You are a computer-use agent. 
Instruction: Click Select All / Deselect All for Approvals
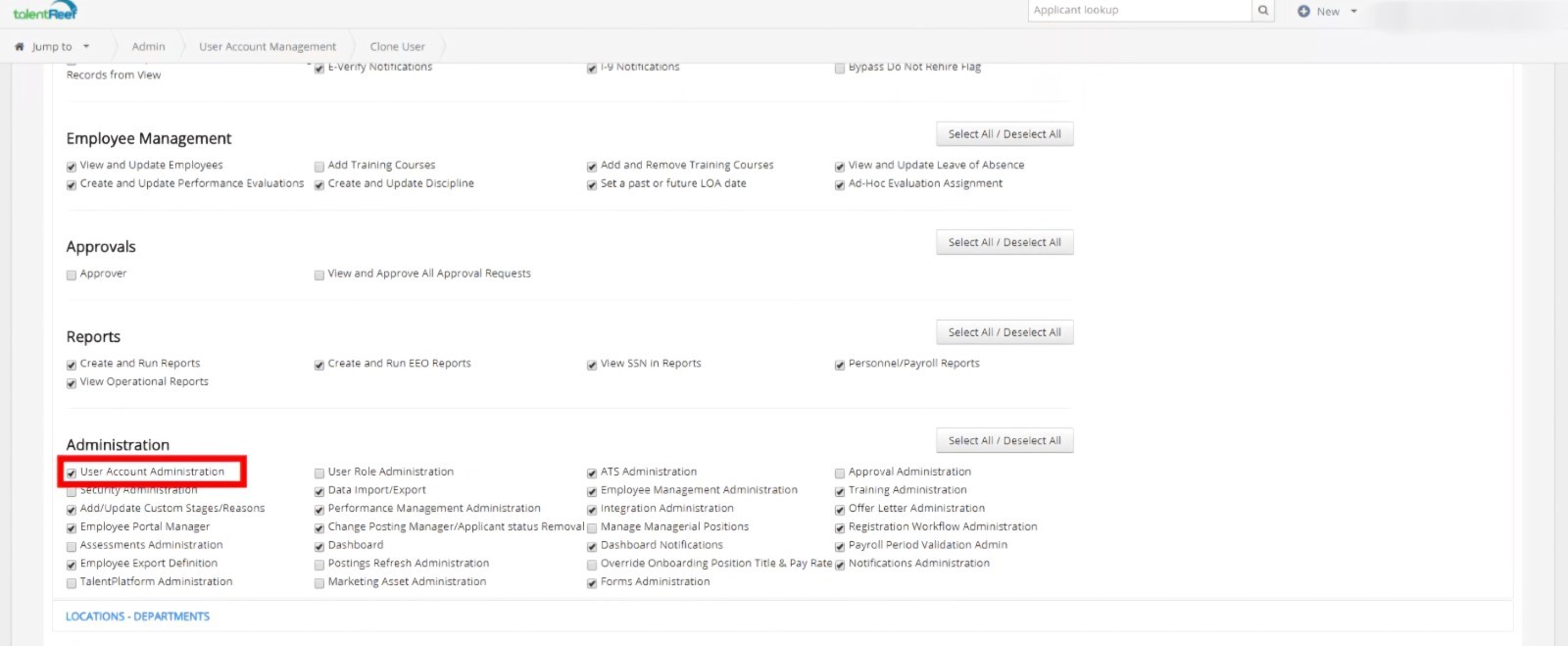coord(1004,242)
